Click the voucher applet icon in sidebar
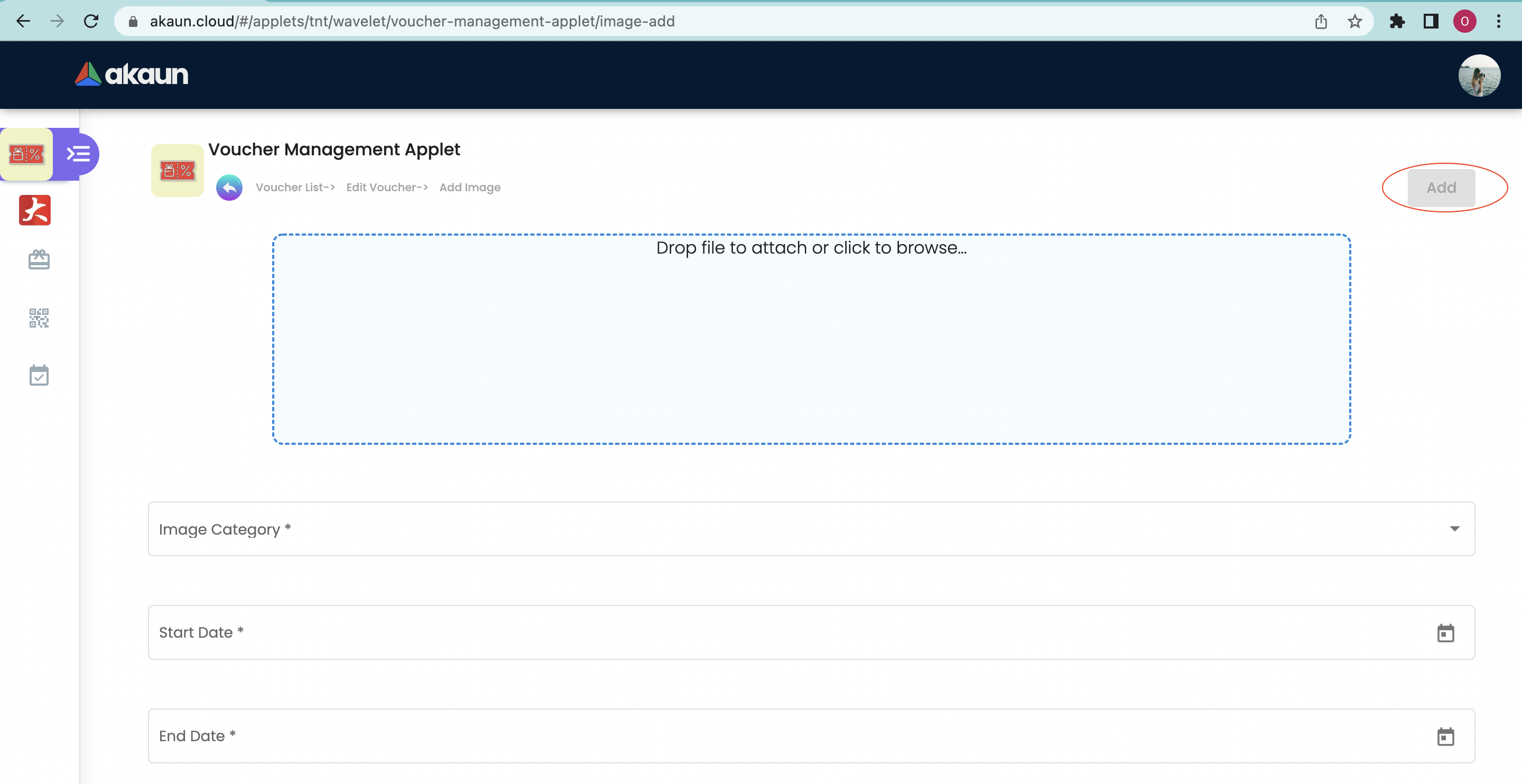Image resolution: width=1522 pixels, height=784 pixels. (26, 154)
